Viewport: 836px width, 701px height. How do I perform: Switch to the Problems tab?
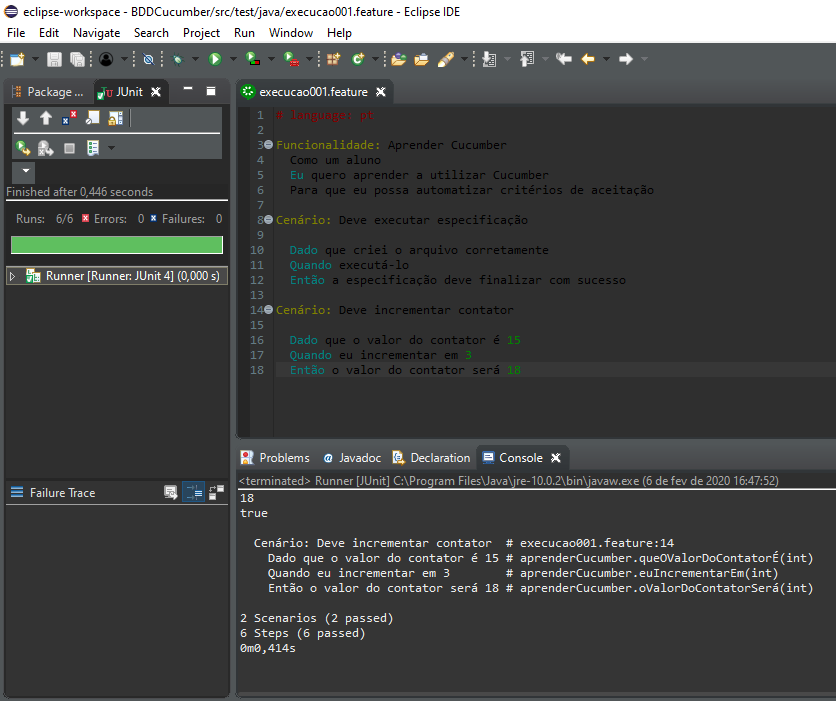click(x=275, y=458)
